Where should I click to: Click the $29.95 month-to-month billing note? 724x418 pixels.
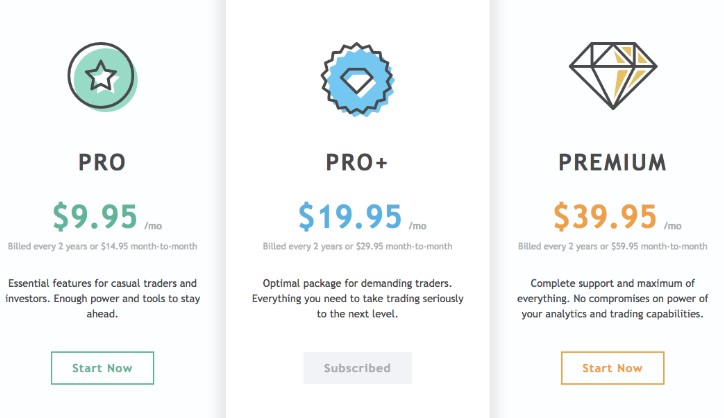(357, 246)
